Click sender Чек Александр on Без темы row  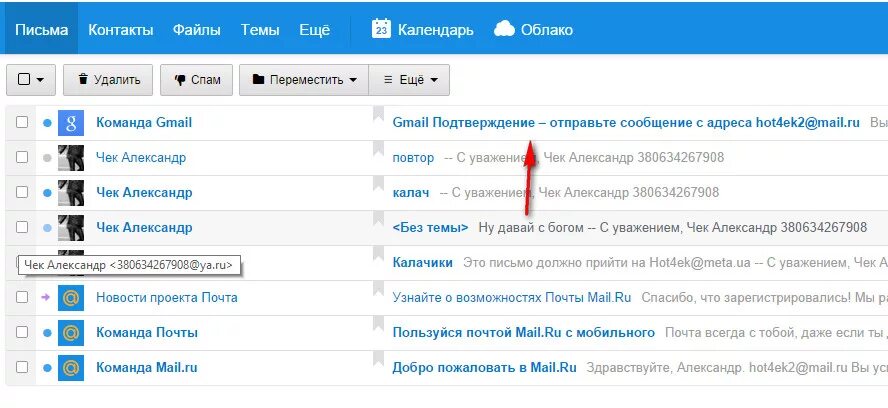pos(144,228)
